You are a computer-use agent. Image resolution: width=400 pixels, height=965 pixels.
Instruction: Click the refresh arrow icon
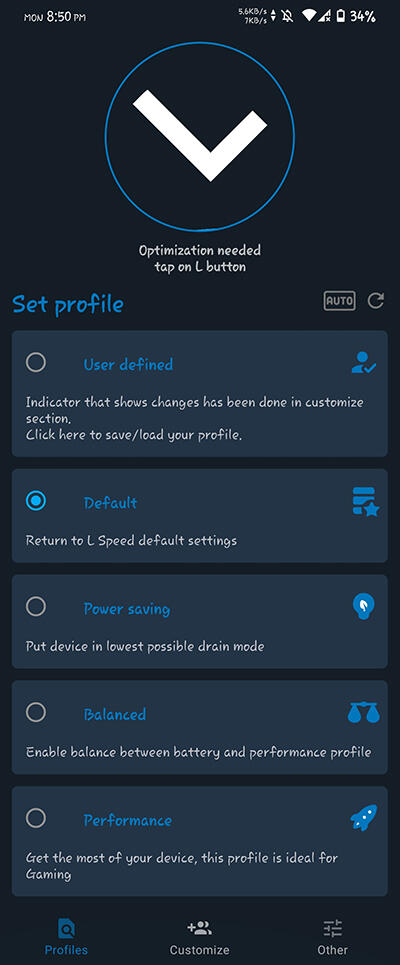coord(375,301)
